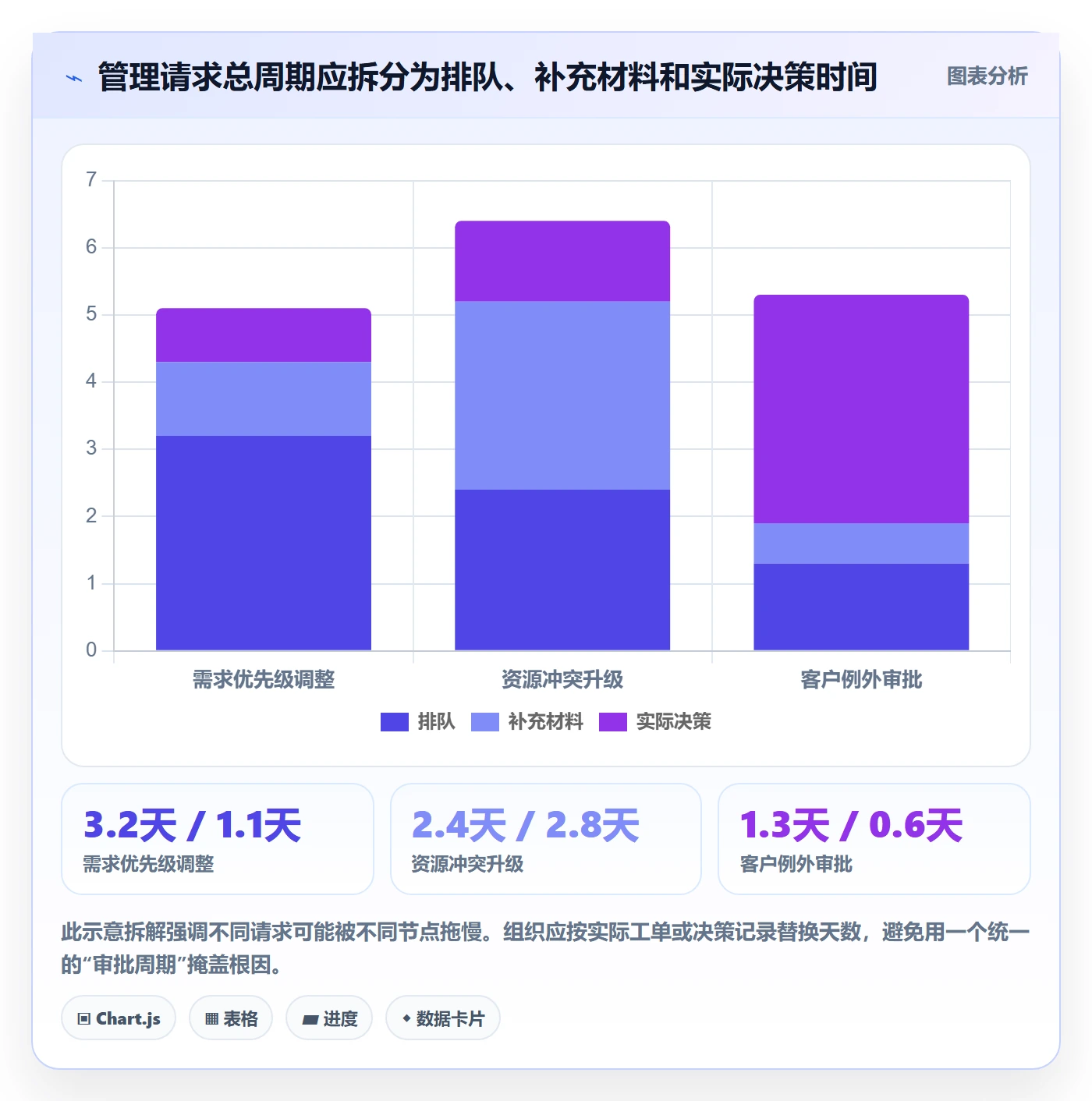Click the 3.2天 / 1.1天 data card
Viewport: 1092px width, 1101px height.
coord(218,839)
